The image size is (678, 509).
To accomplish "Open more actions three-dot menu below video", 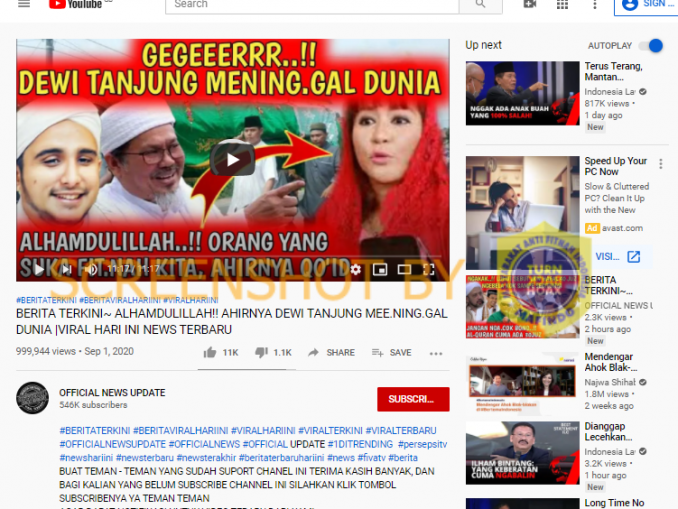I will click(x=436, y=353).
